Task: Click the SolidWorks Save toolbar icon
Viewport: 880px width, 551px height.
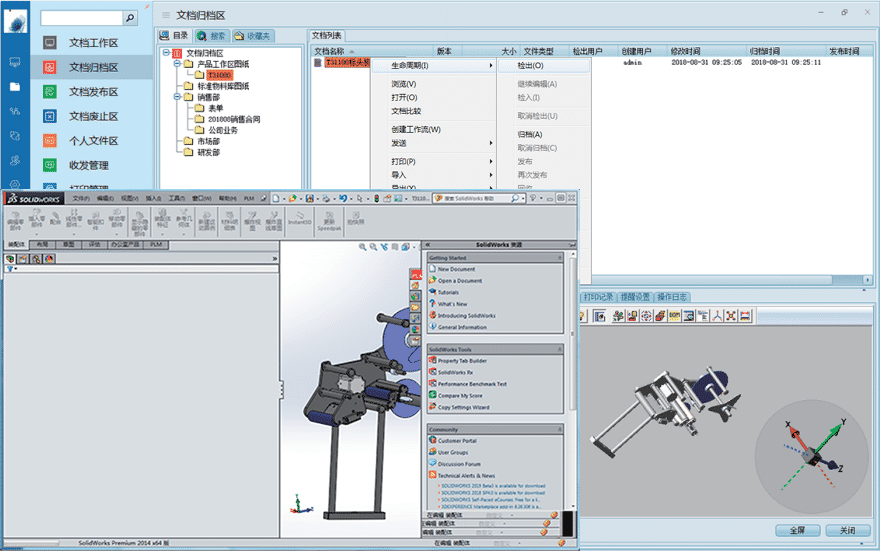Action: pyautogui.click(x=309, y=199)
